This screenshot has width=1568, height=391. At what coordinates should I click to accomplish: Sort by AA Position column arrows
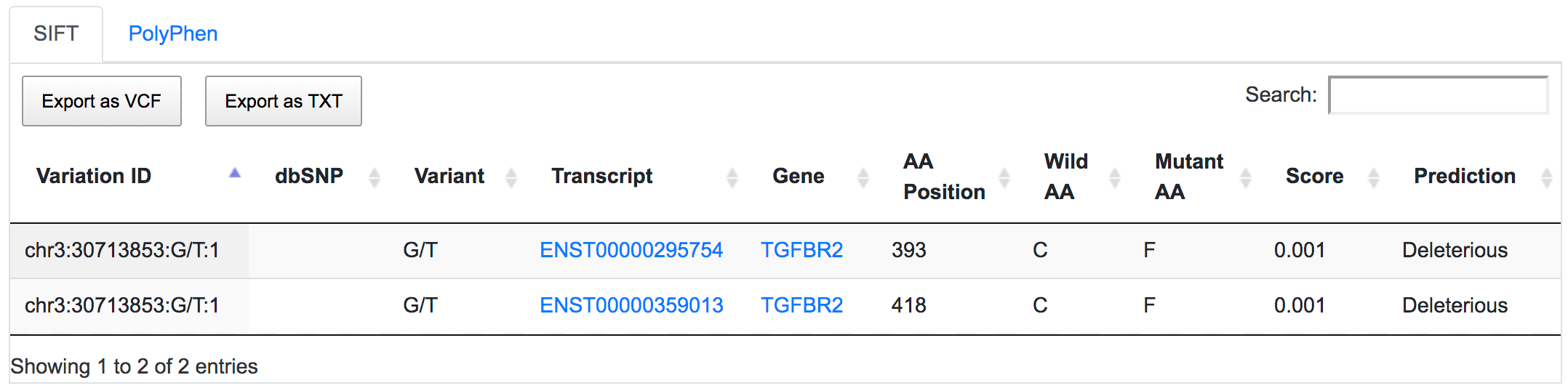click(x=1004, y=177)
